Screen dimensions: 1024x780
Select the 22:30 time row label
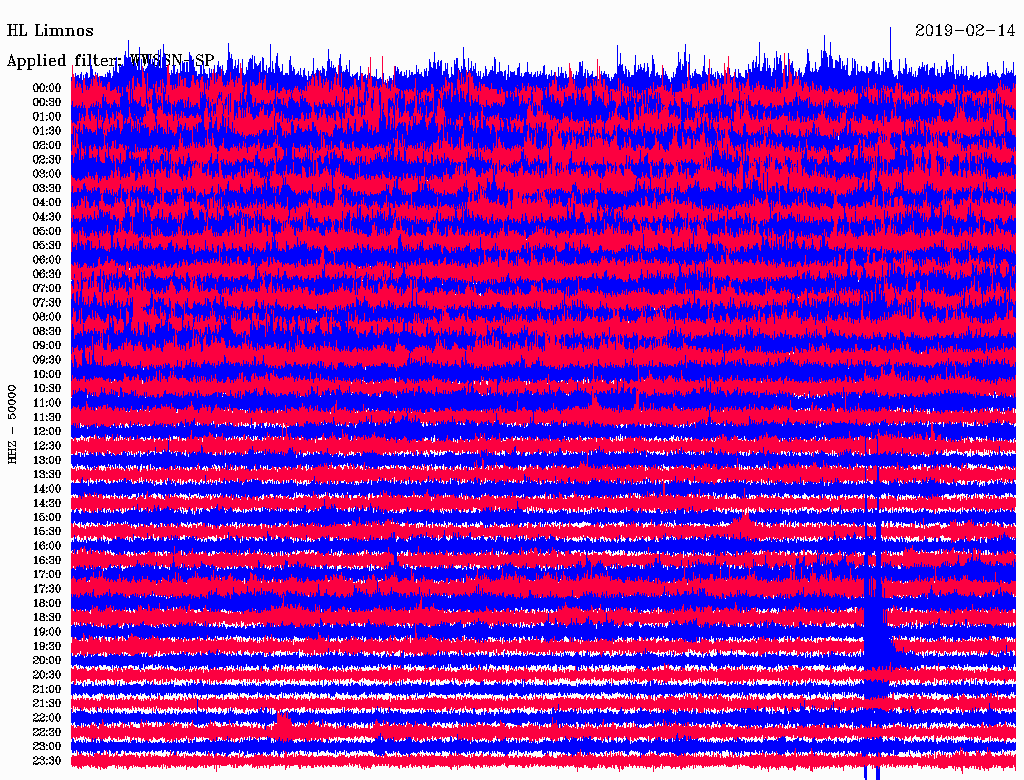point(47,732)
